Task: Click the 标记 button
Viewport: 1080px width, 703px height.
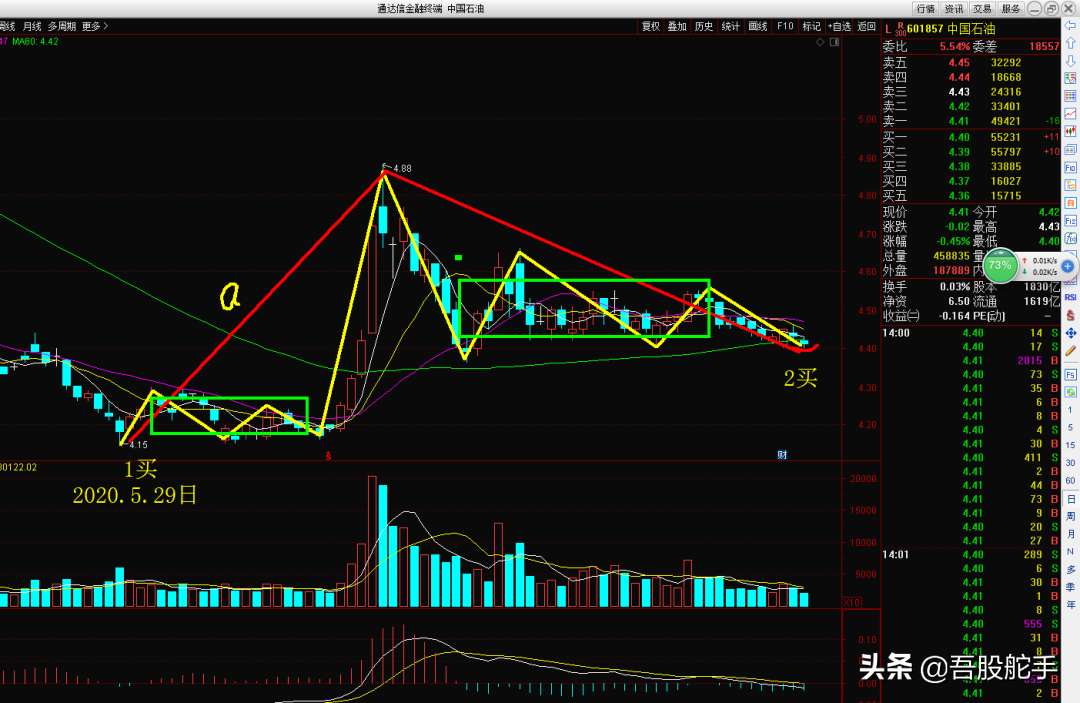Action: point(811,26)
